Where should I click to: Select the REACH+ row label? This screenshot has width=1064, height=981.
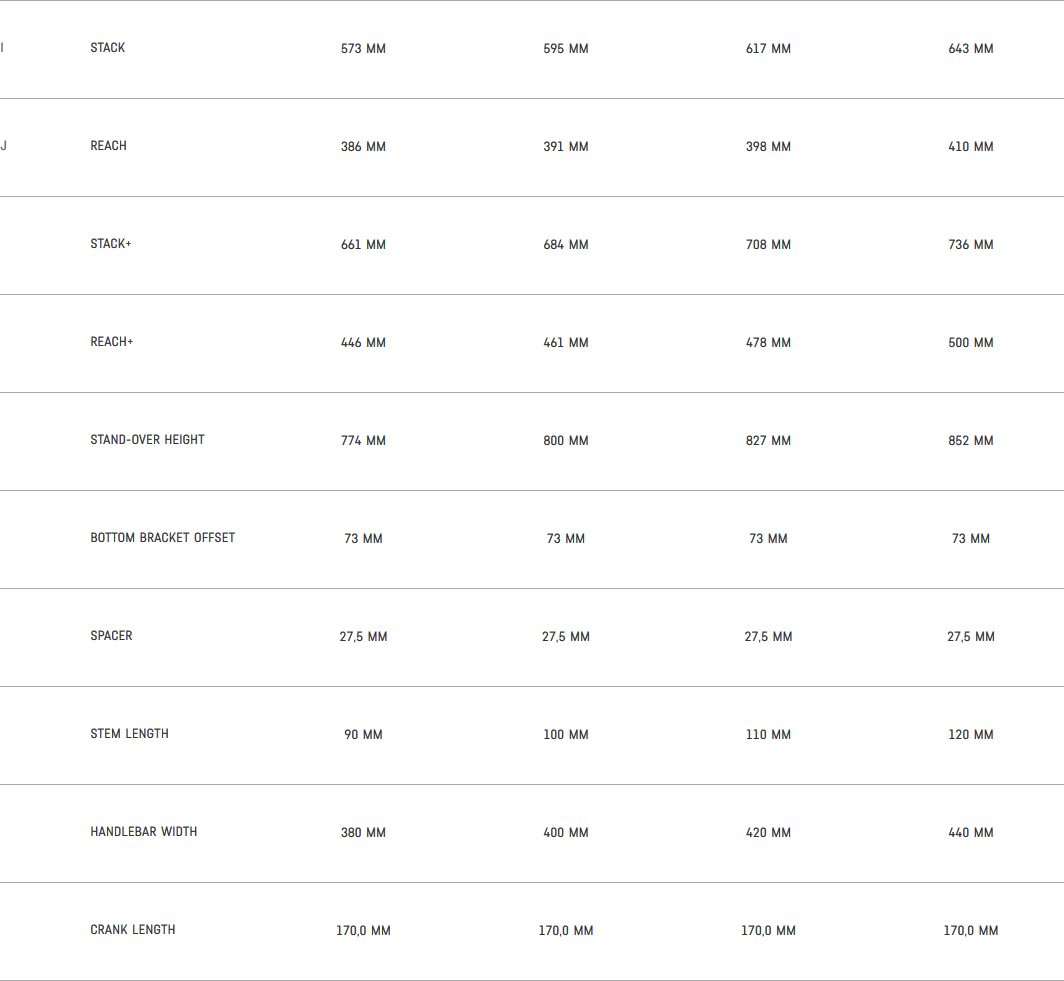click(112, 342)
